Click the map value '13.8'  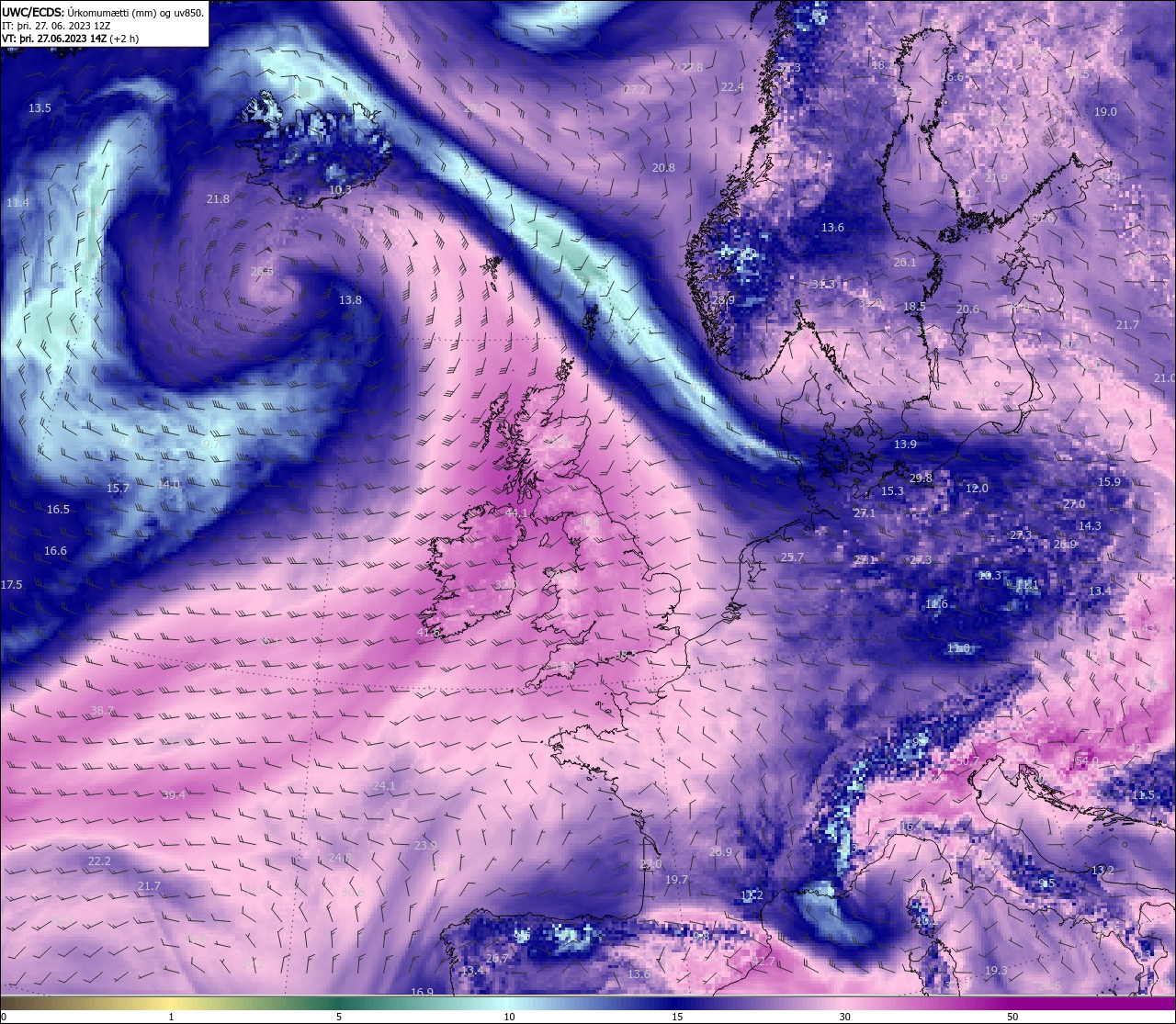point(350,299)
